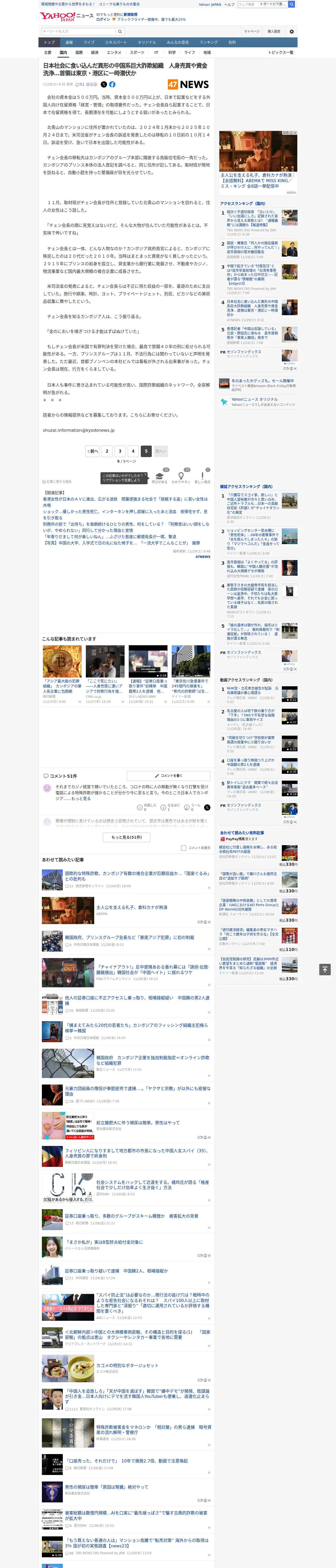Open the トップ tab in blue navigation
This screenshot has width=336, height=1568.
tap(49, 43)
